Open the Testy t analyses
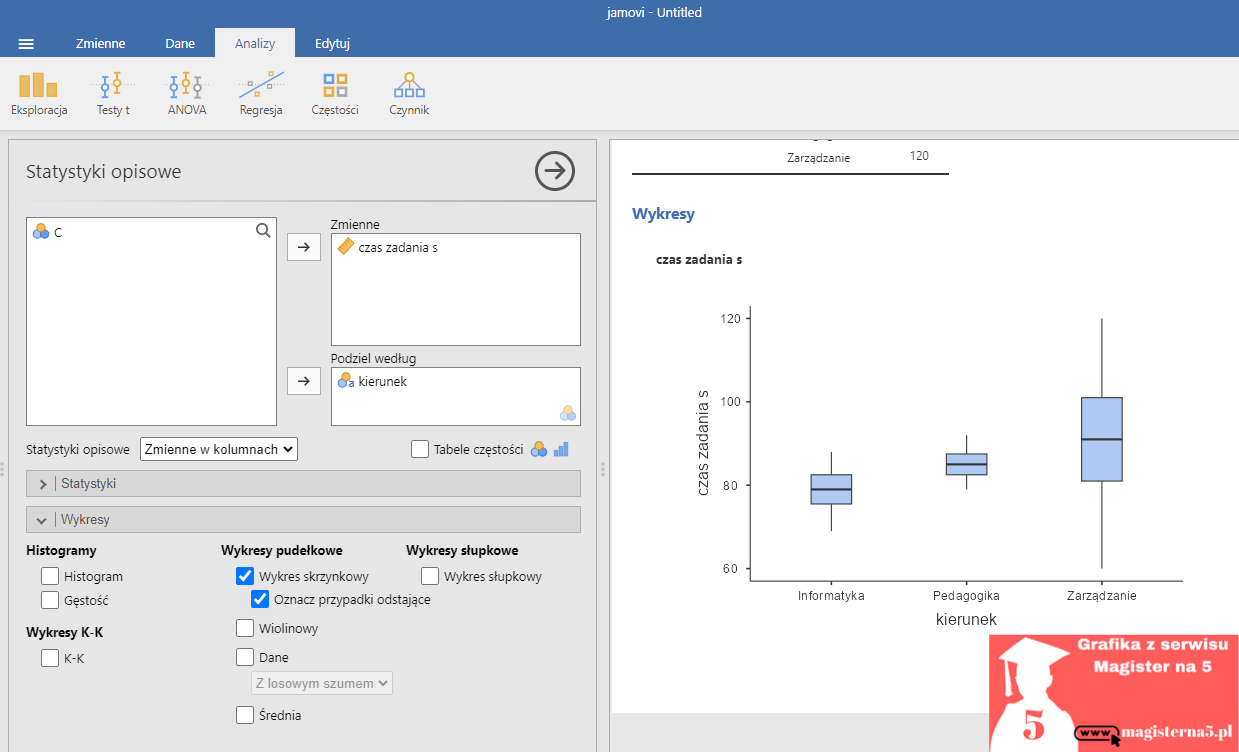Viewport: 1239px width, 752px height. [113, 94]
